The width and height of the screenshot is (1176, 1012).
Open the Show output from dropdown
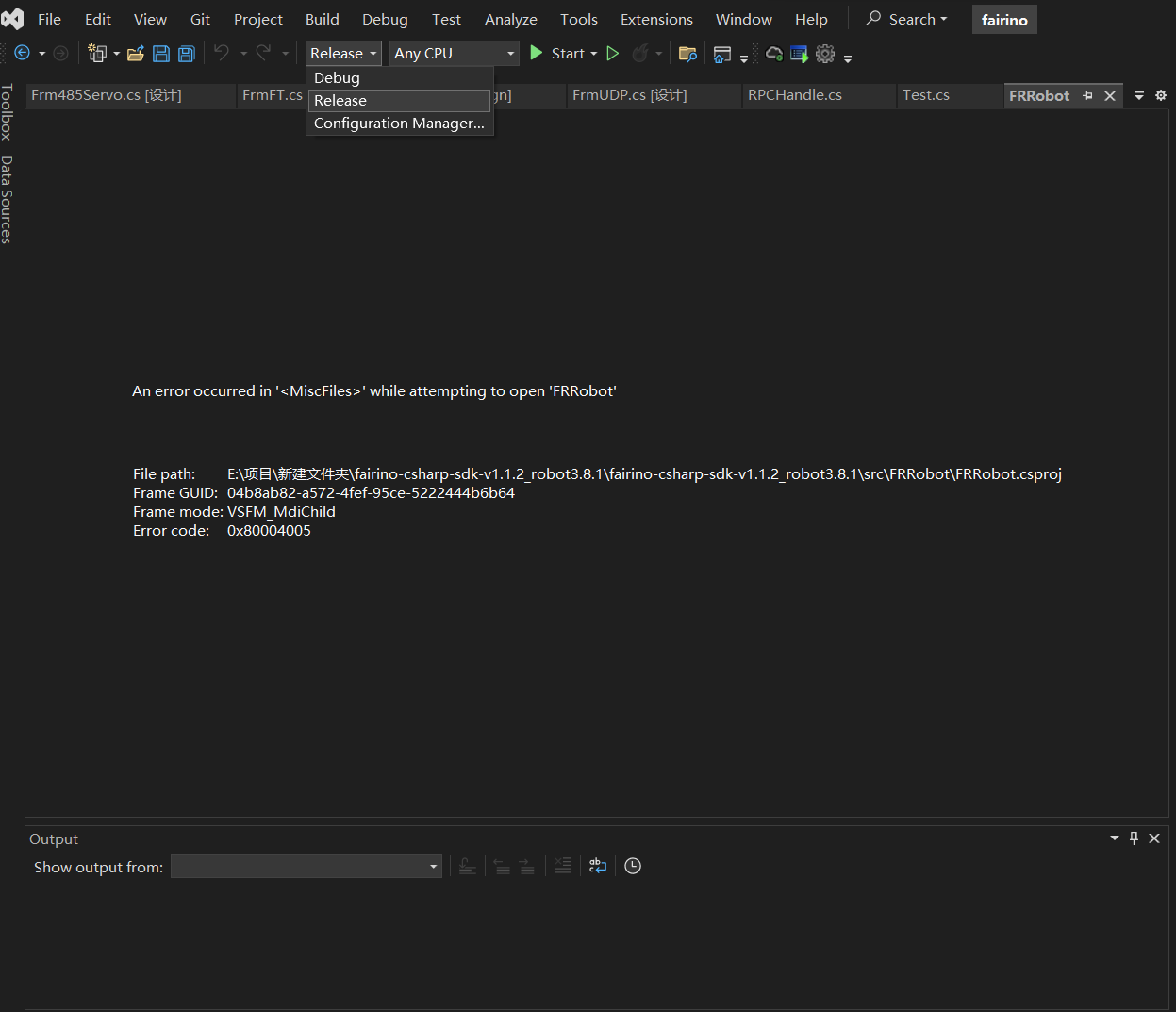(306, 867)
